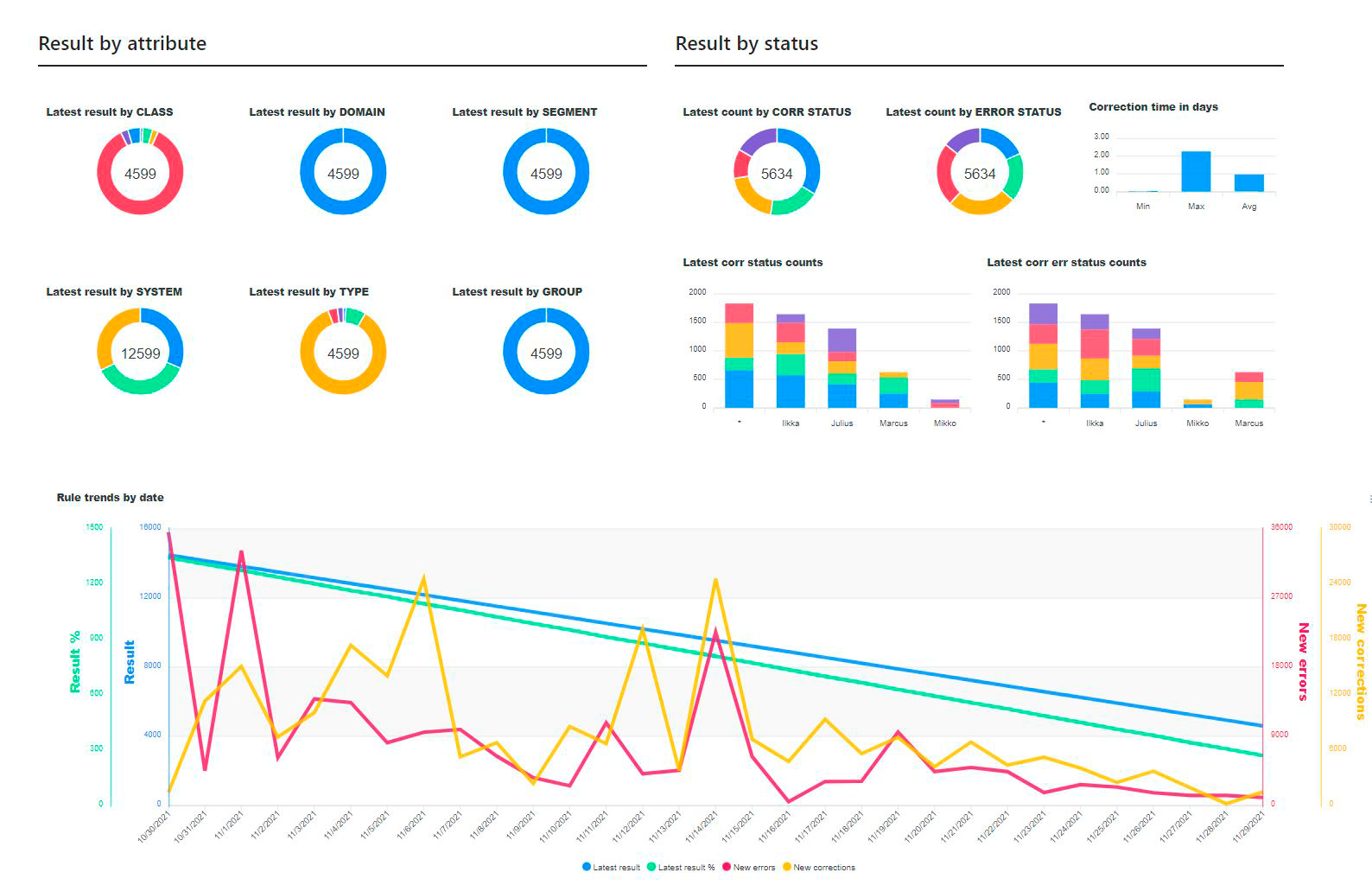The height and width of the screenshot is (885, 1372).
Task: Click Ilkka bar in Latest corr err status counts
Action: tap(1095, 360)
